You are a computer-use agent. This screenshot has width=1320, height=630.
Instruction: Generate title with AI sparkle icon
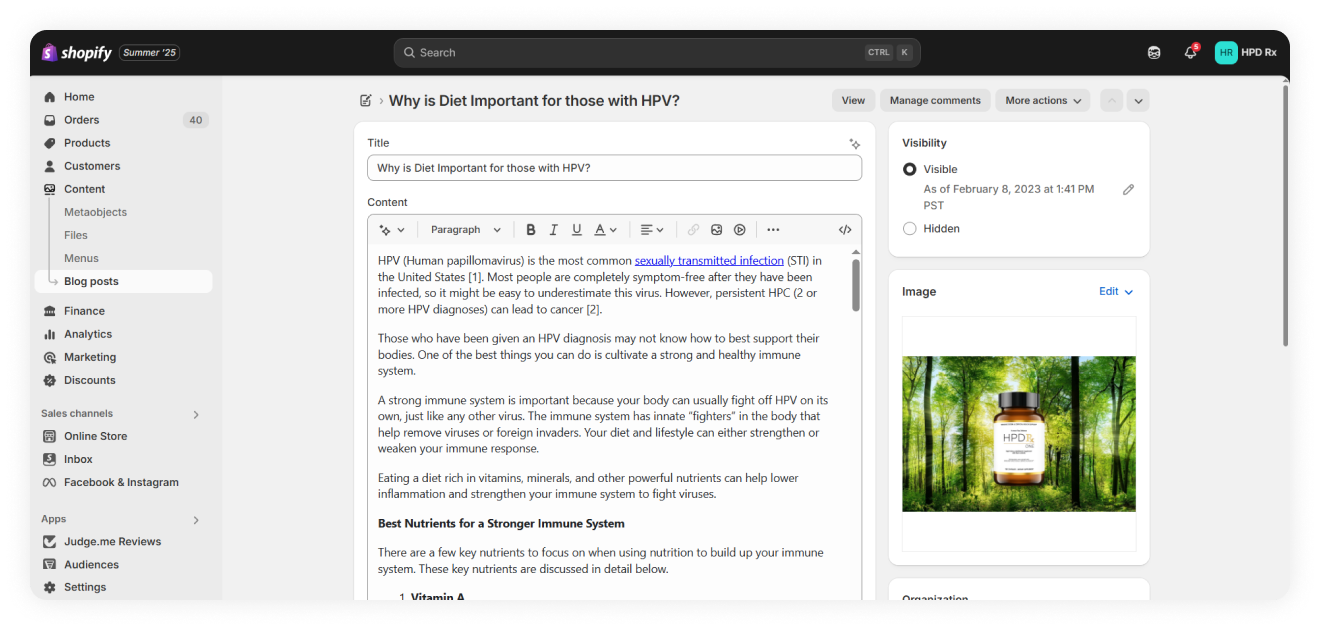pyautogui.click(x=854, y=144)
